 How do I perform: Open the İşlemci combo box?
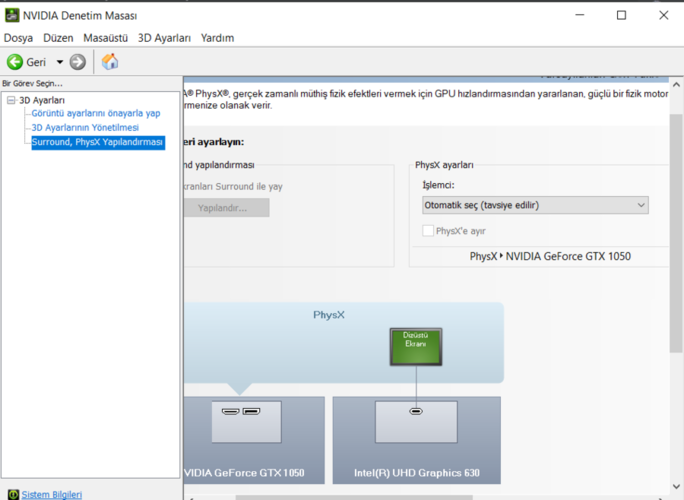click(x=535, y=205)
